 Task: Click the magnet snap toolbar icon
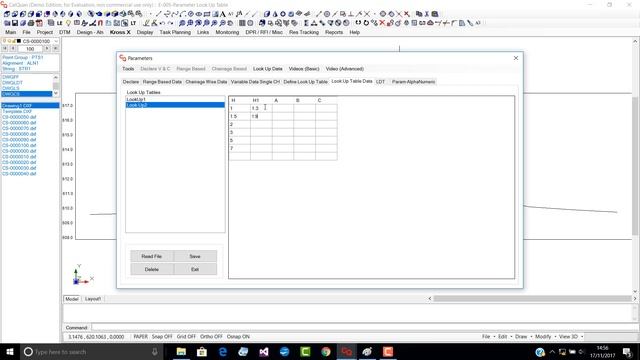click(x=100, y=23)
